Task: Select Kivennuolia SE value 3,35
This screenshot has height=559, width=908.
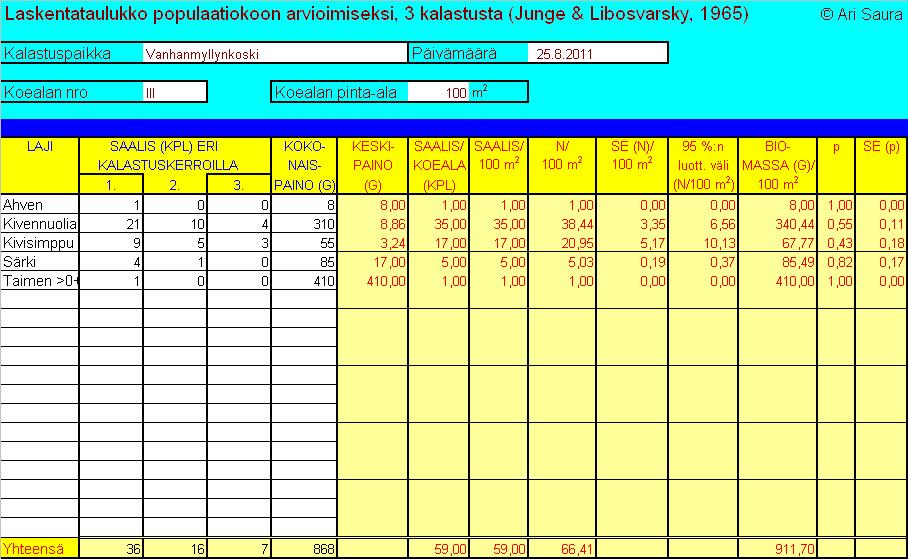Action: coord(632,224)
